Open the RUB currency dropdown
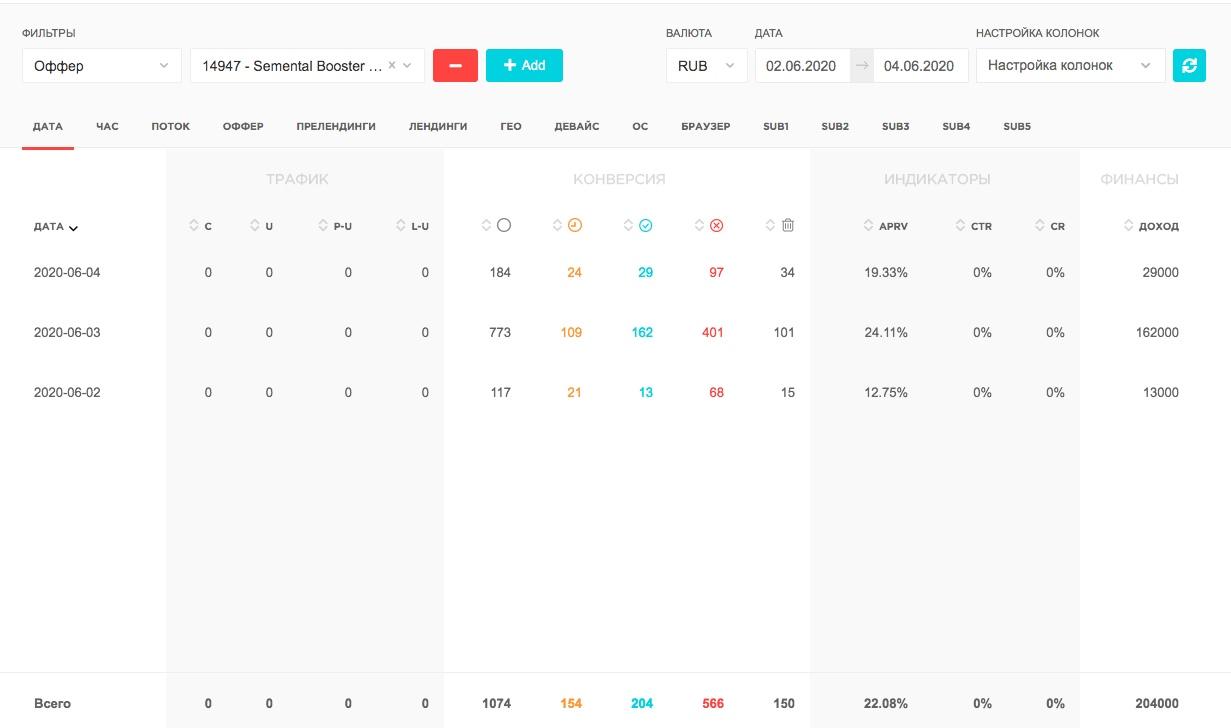 (706, 65)
